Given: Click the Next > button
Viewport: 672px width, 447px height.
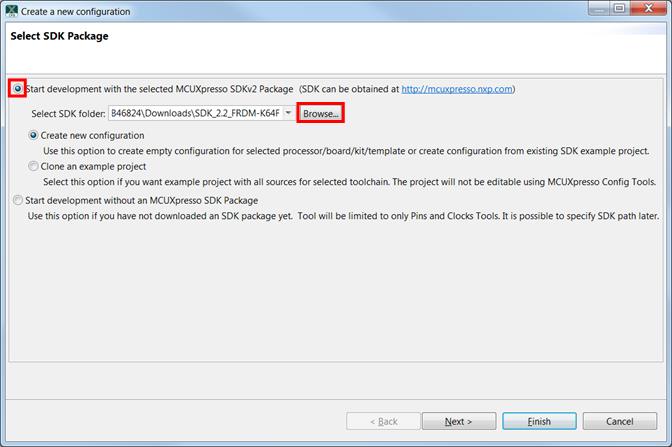Looking at the screenshot, I should tap(458, 421).
